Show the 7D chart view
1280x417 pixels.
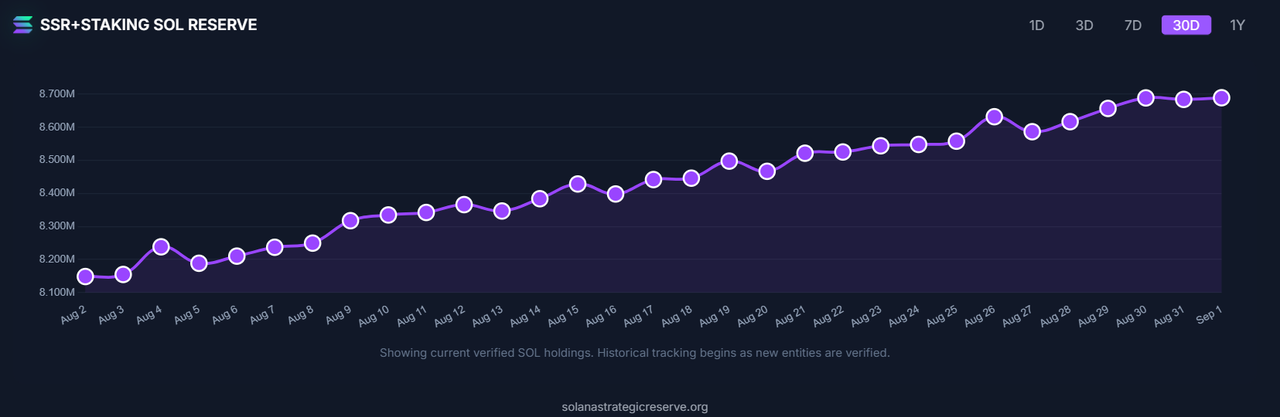1133,25
